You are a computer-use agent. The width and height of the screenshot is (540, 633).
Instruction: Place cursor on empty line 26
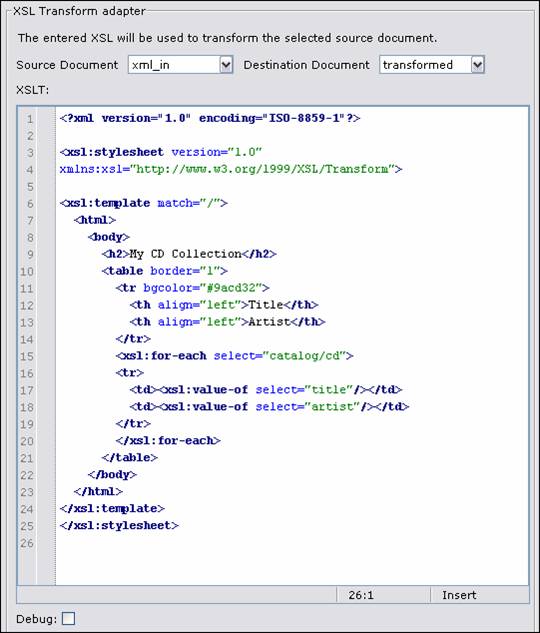click(x=291, y=543)
